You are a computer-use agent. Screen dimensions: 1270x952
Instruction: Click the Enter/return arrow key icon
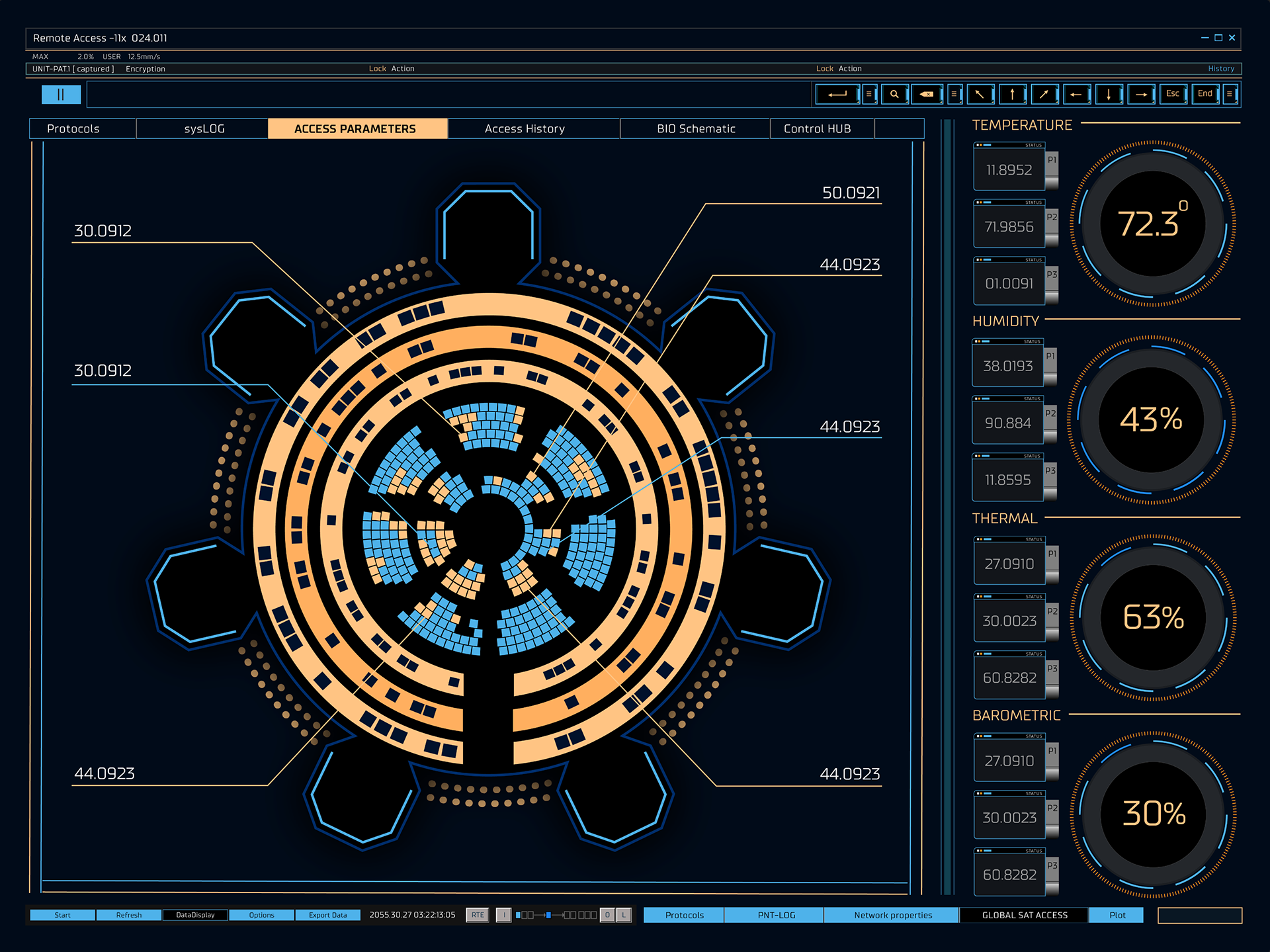click(837, 95)
